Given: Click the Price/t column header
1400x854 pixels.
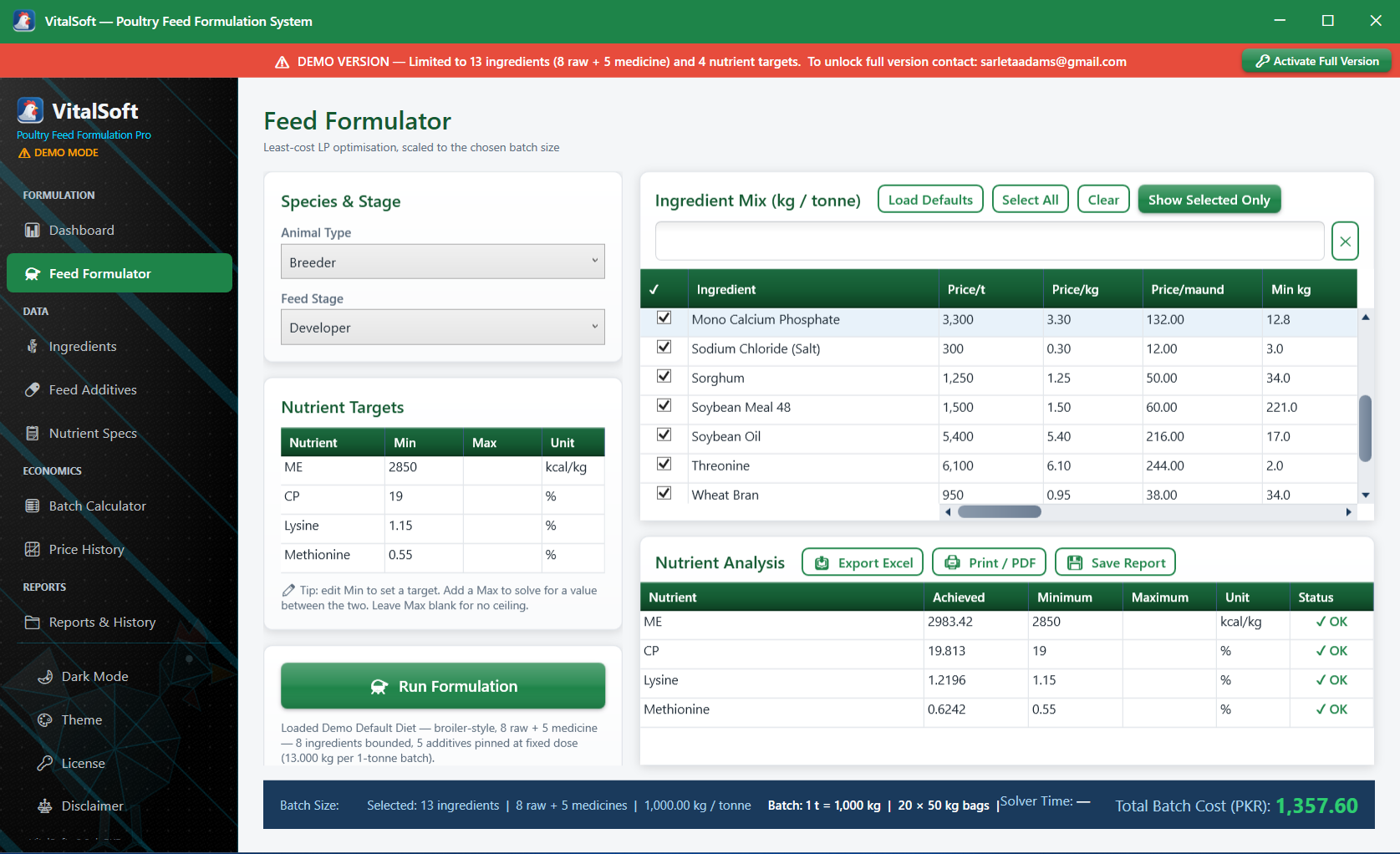Looking at the screenshot, I should point(990,289).
